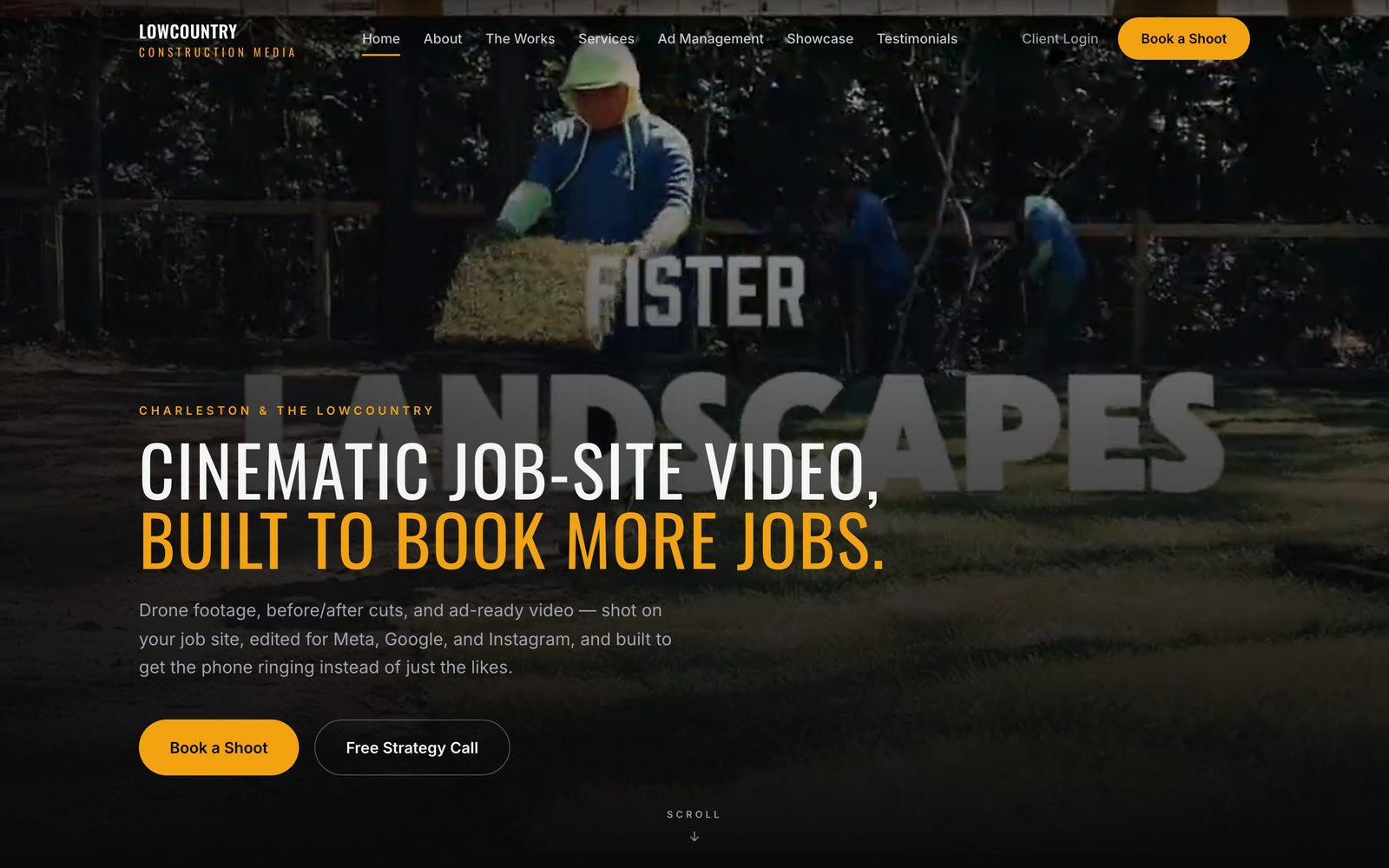Click the scroll down arrow icon

[x=694, y=837]
